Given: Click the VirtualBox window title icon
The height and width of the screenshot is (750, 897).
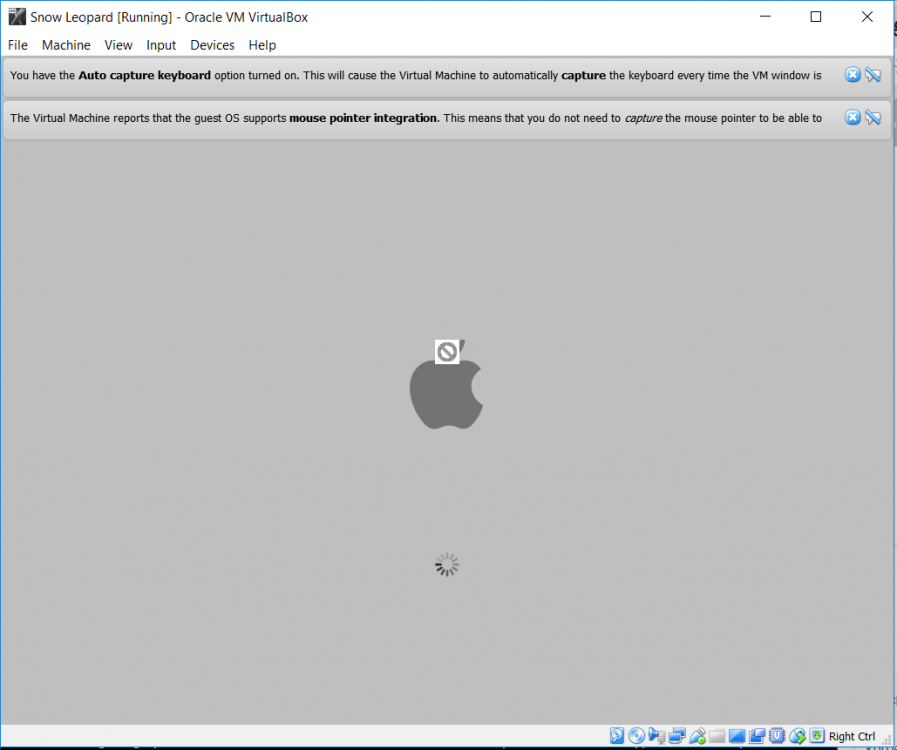Looking at the screenshot, I should 17,17.
